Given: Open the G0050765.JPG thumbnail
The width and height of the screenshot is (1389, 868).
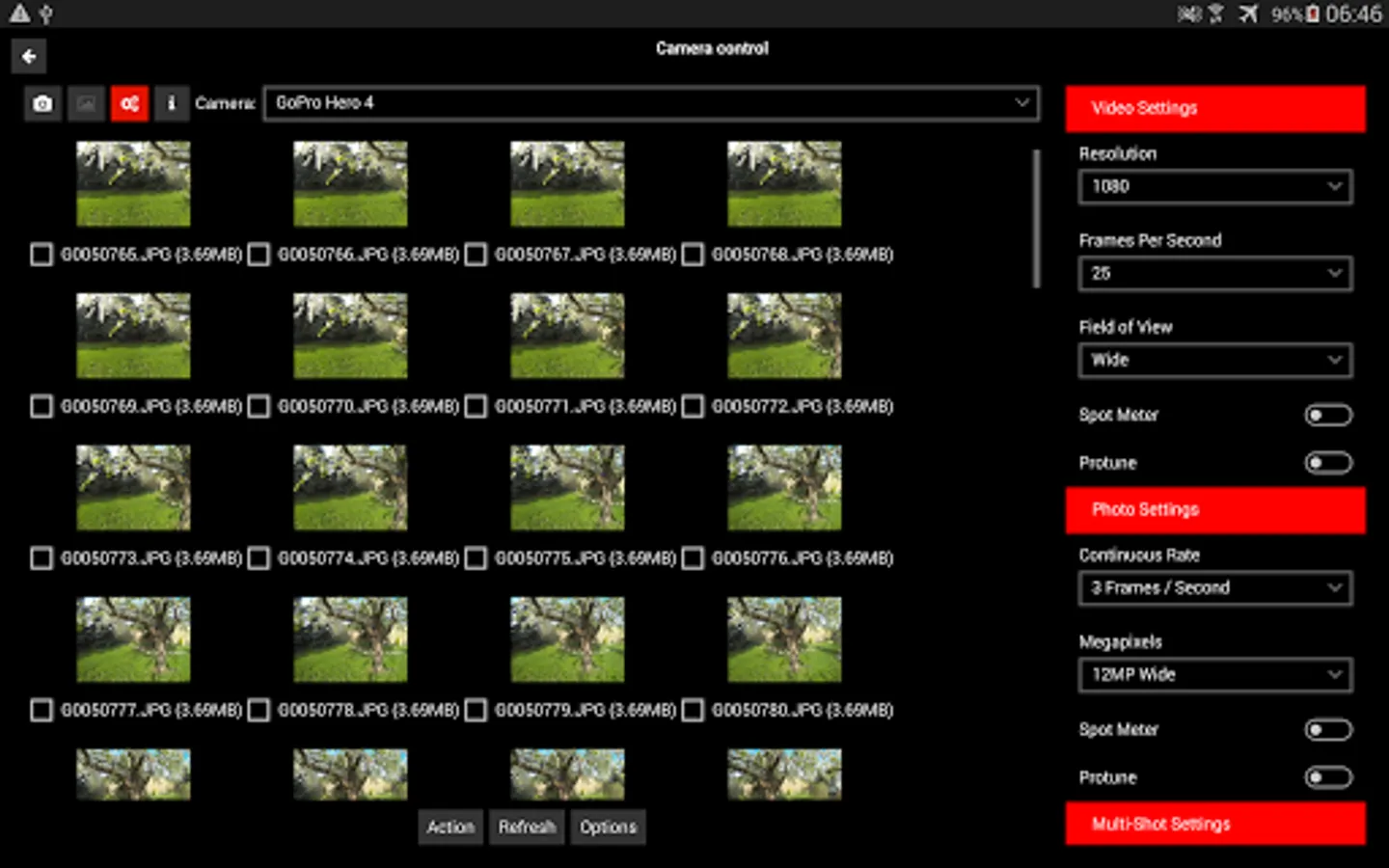Looking at the screenshot, I should 133,184.
